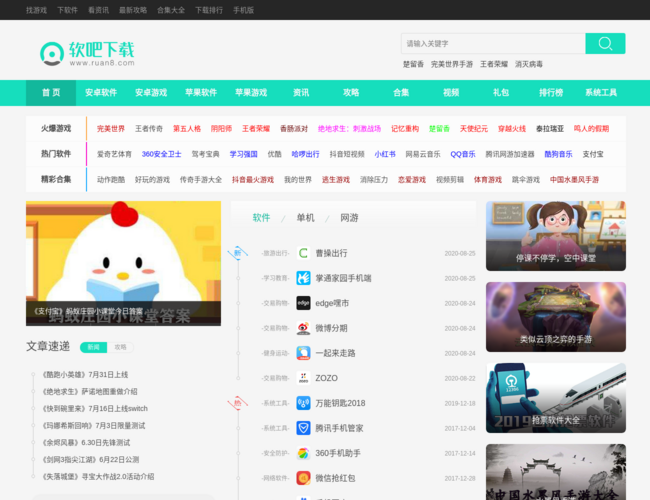The width and height of the screenshot is (650, 500).
Task: Open the 掌通家园手机端 app icon
Action: 303,278
